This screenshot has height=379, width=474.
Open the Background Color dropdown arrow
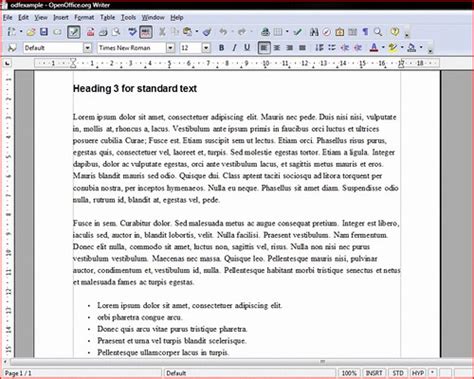pyautogui.click(x=421, y=48)
